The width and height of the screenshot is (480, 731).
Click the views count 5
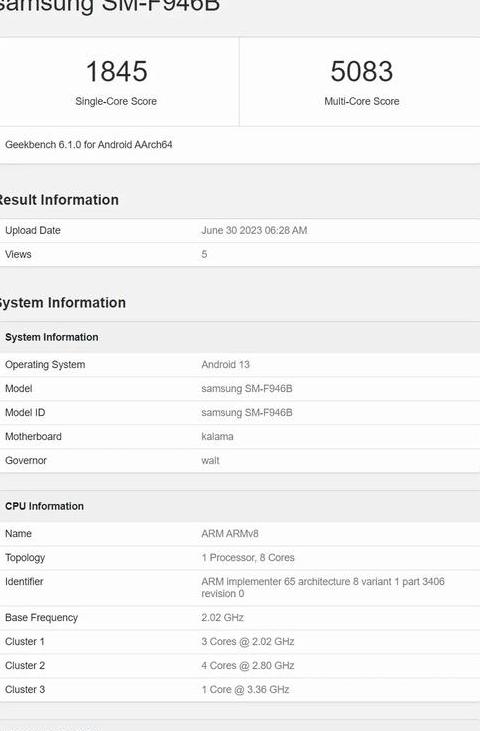coord(204,255)
